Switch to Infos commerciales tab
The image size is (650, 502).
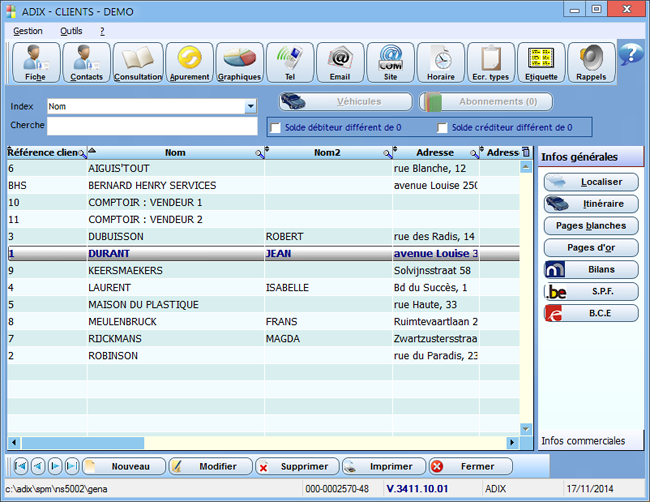coord(590,441)
